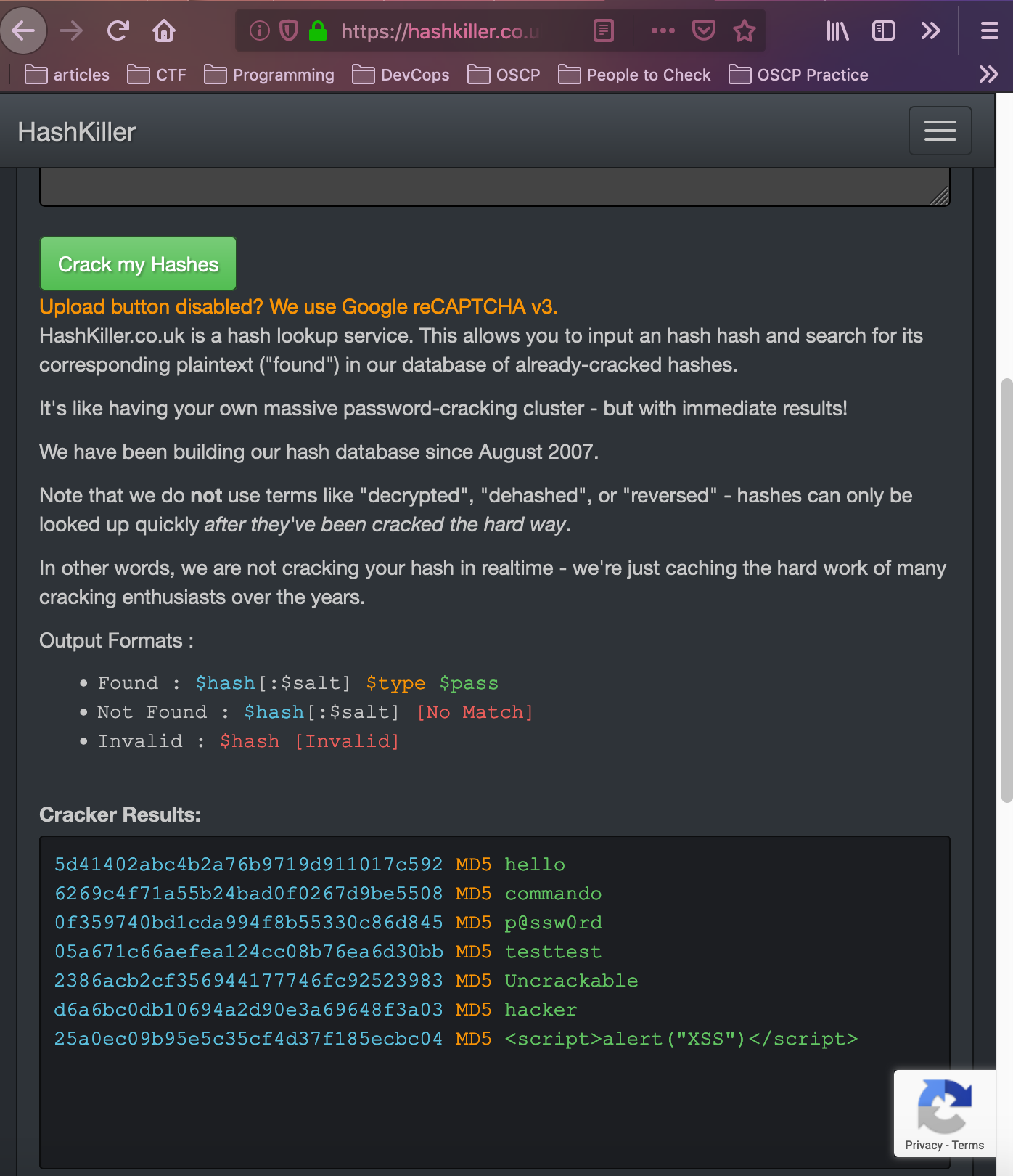This screenshot has height=1176, width=1013.
Task: Open the Programming bookmark folder
Action: (x=269, y=75)
